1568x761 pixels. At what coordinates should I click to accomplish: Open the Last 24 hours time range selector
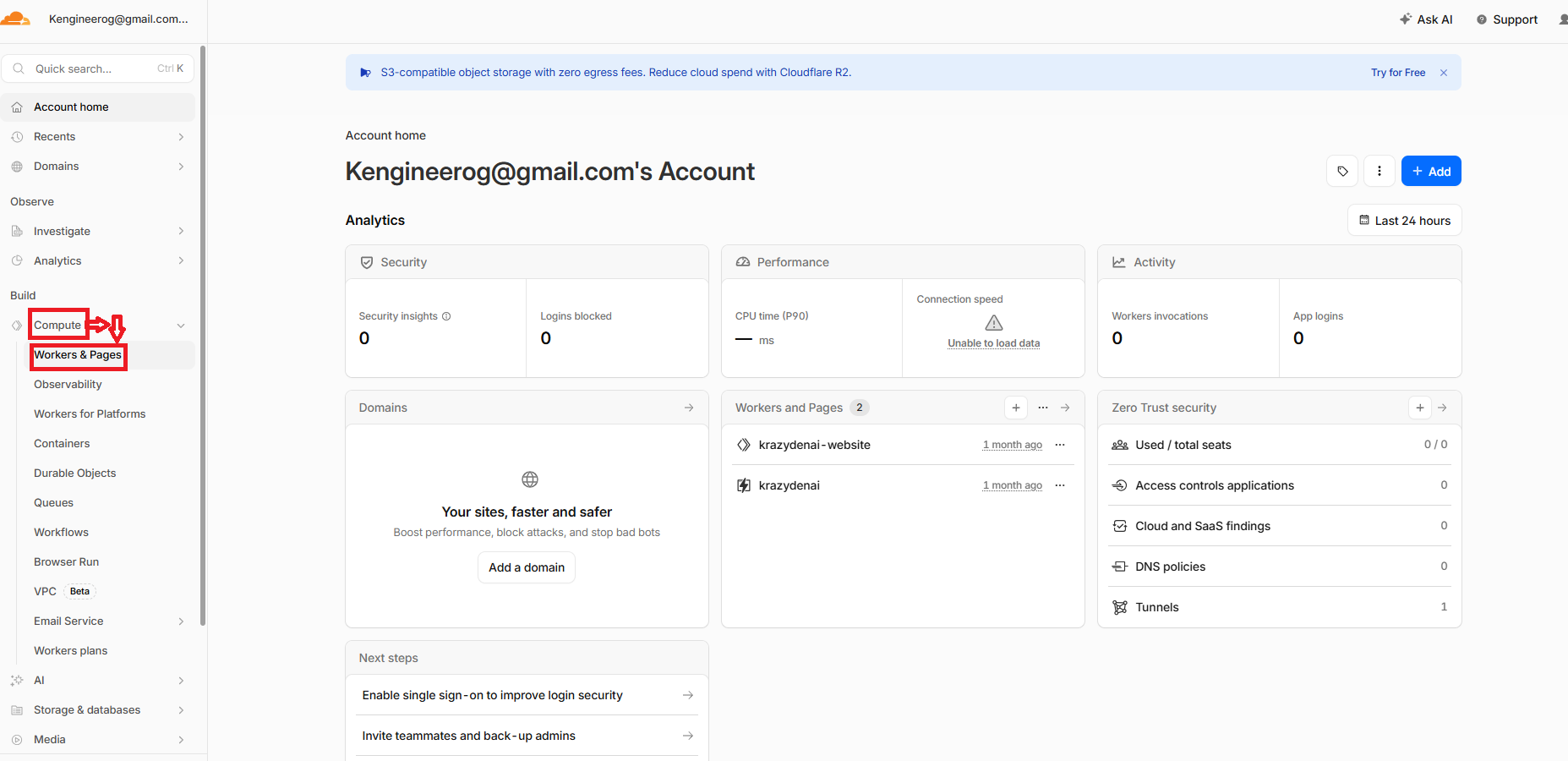1404,221
